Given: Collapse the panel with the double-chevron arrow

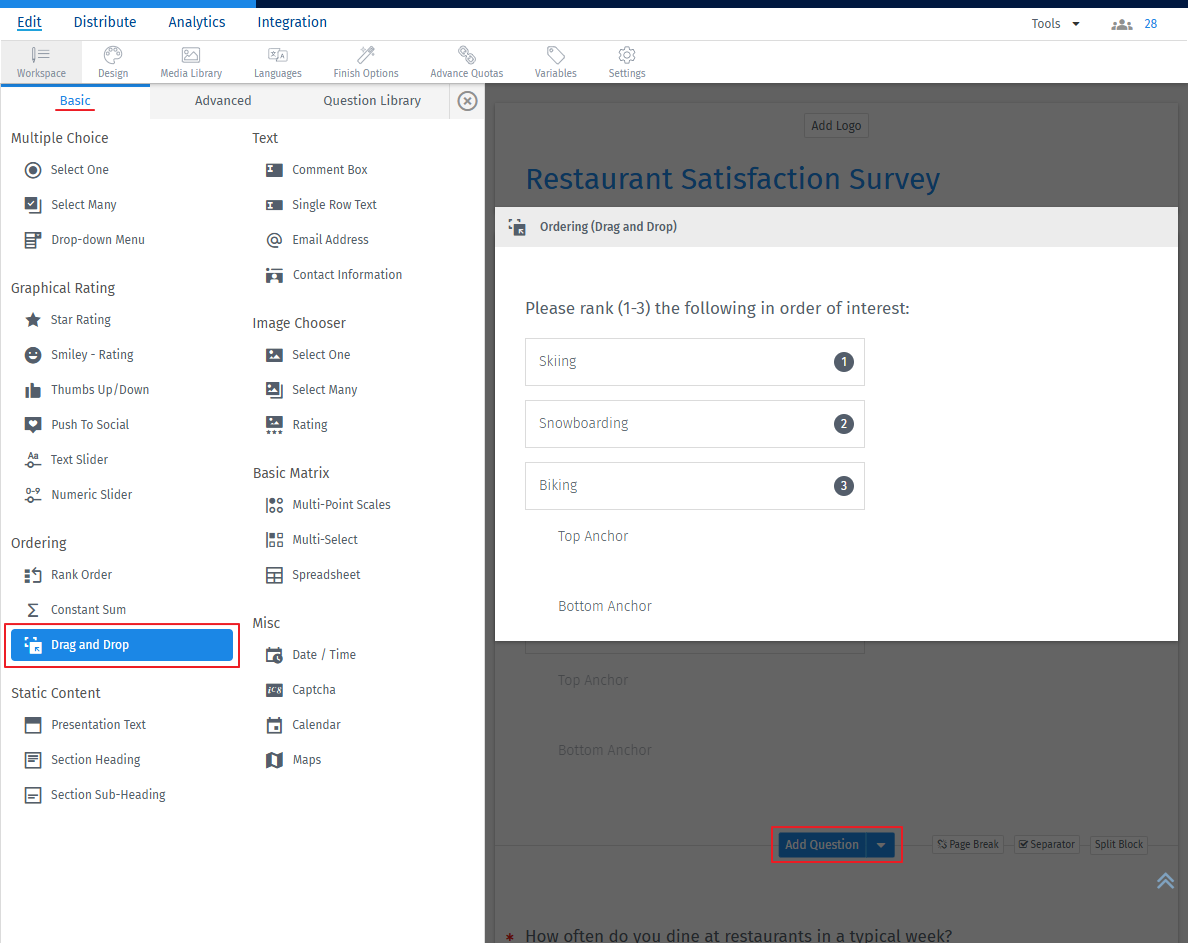Looking at the screenshot, I should (x=1165, y=881).
